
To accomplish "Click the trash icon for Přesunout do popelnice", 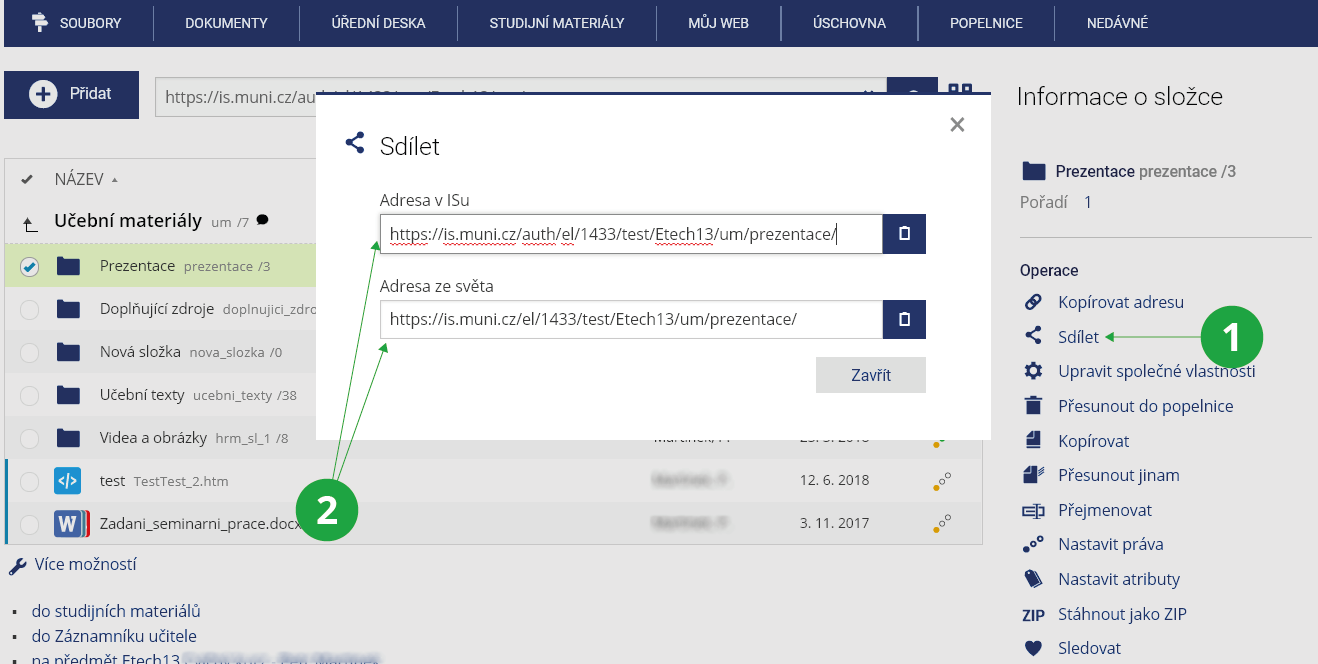I will click(x=1033, y=406).
